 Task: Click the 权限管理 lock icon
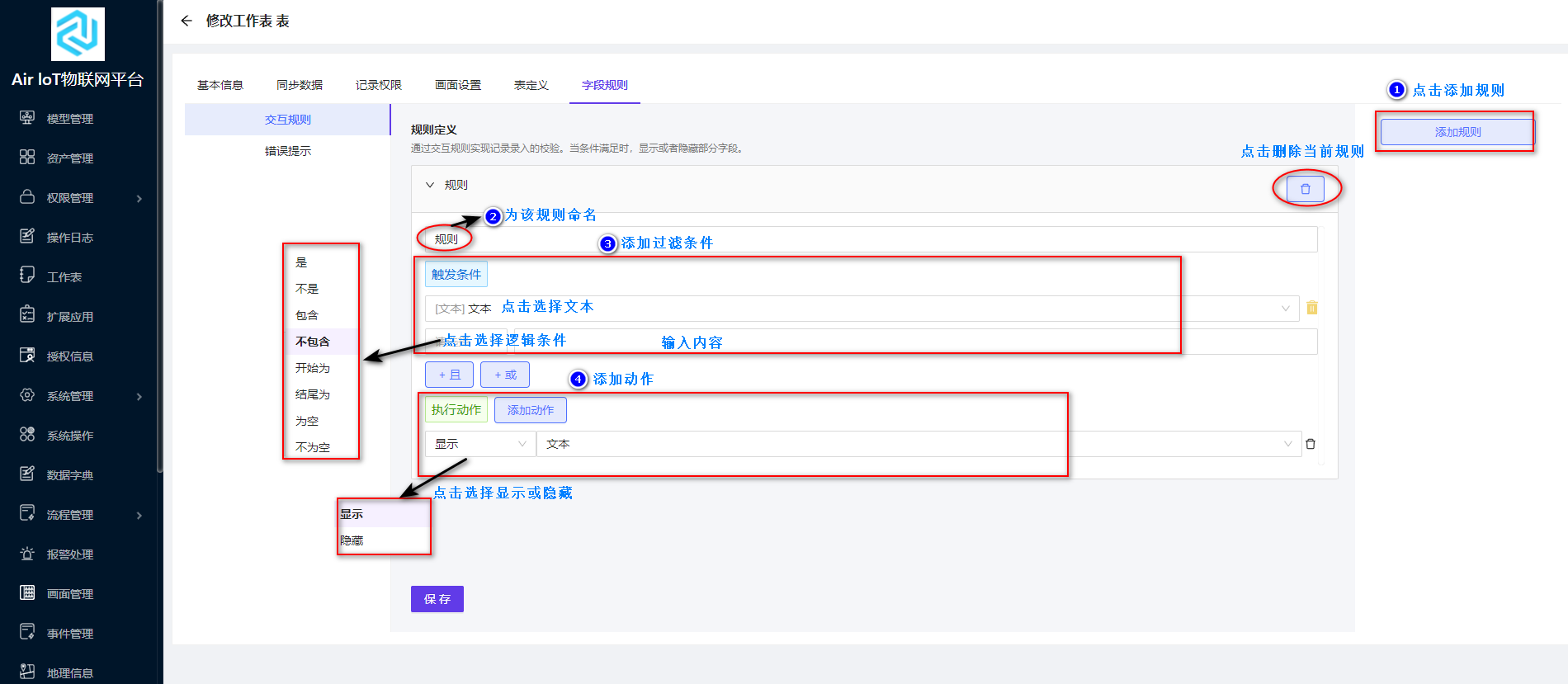tap(27, 197)
